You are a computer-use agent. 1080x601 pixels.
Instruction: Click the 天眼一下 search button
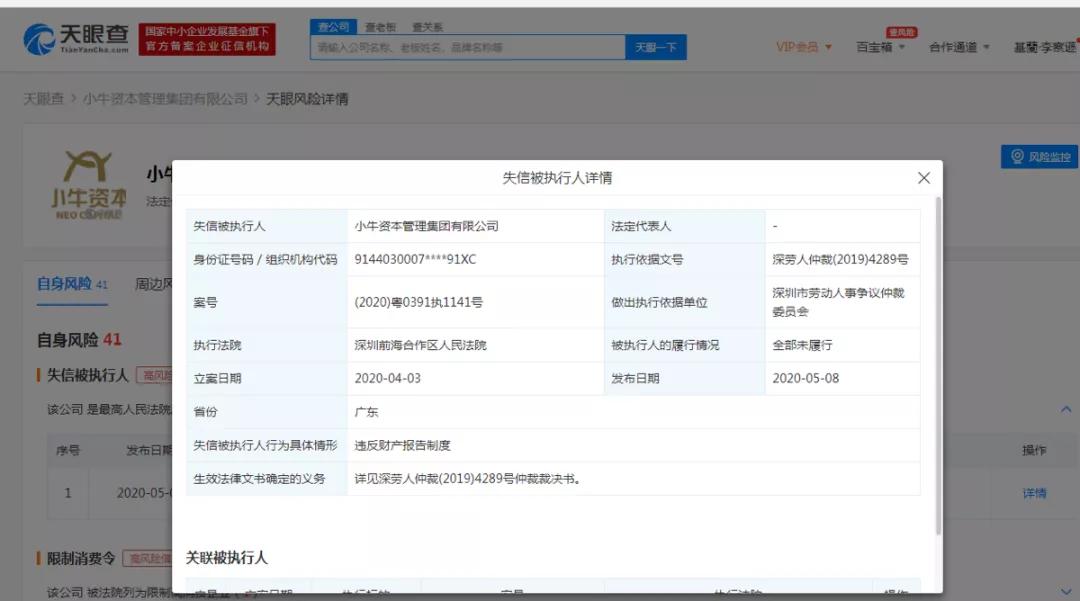(655, 48)
